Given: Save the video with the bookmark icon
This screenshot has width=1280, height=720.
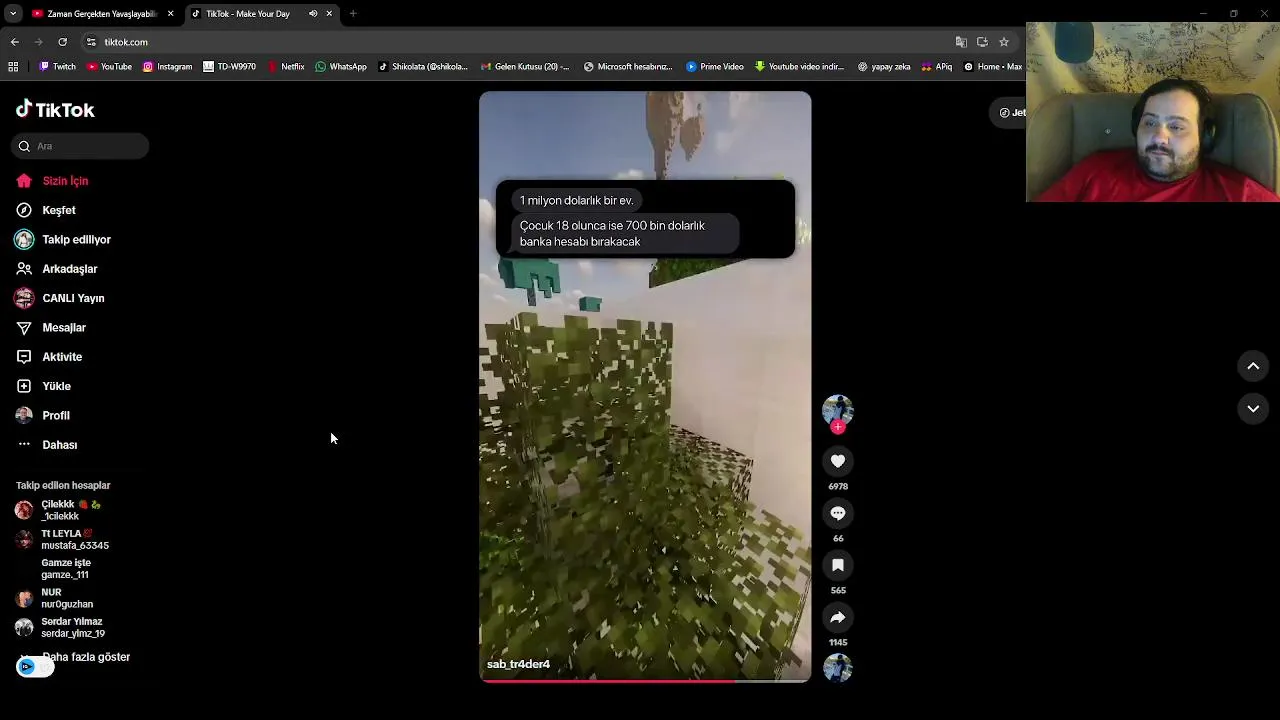Looking at the screenshot, I should (838, 565).
